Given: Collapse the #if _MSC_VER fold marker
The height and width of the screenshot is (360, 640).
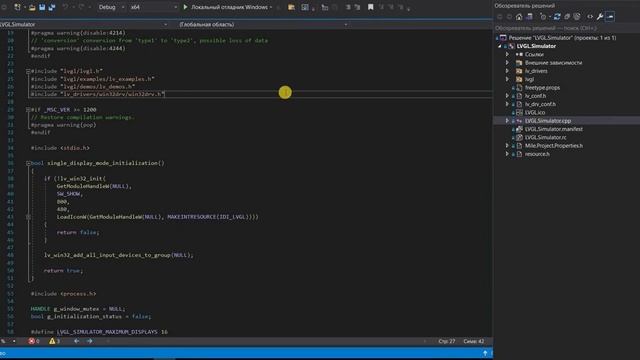Looking at the screenshot, I should coord(28,110).
